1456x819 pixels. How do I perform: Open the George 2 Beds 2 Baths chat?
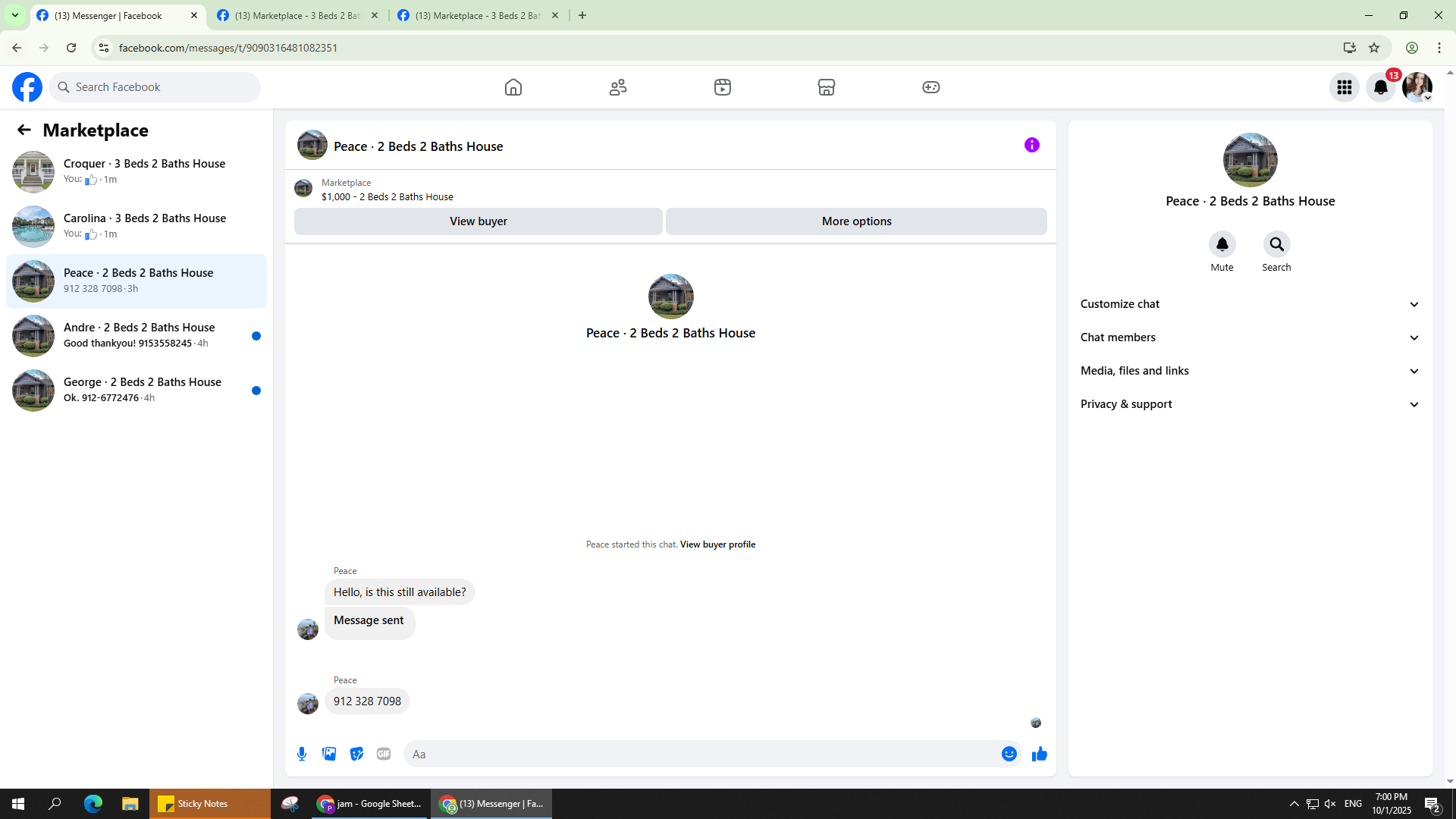tap(136, 390)
